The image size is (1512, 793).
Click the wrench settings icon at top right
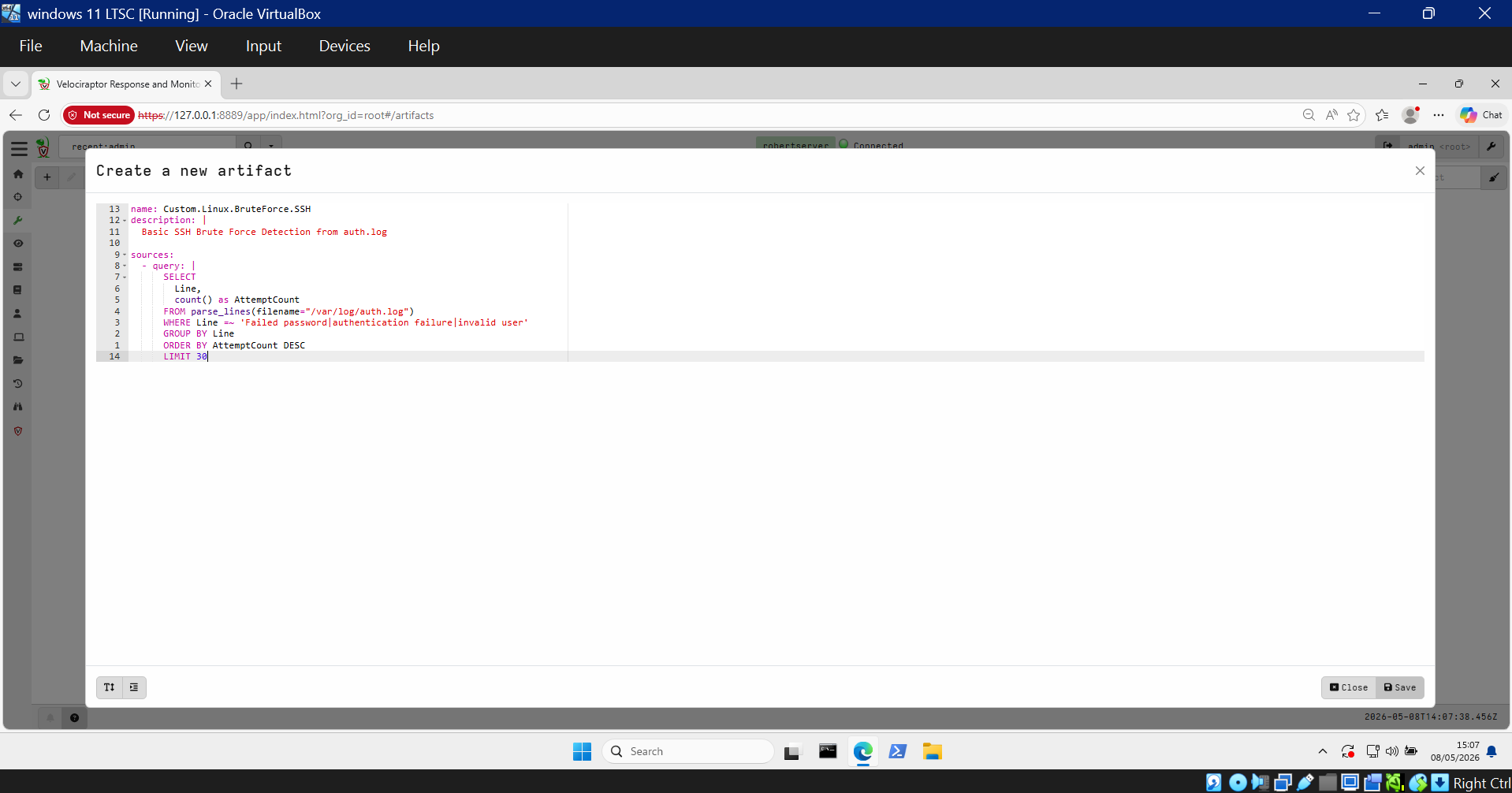pos(1492,146)
